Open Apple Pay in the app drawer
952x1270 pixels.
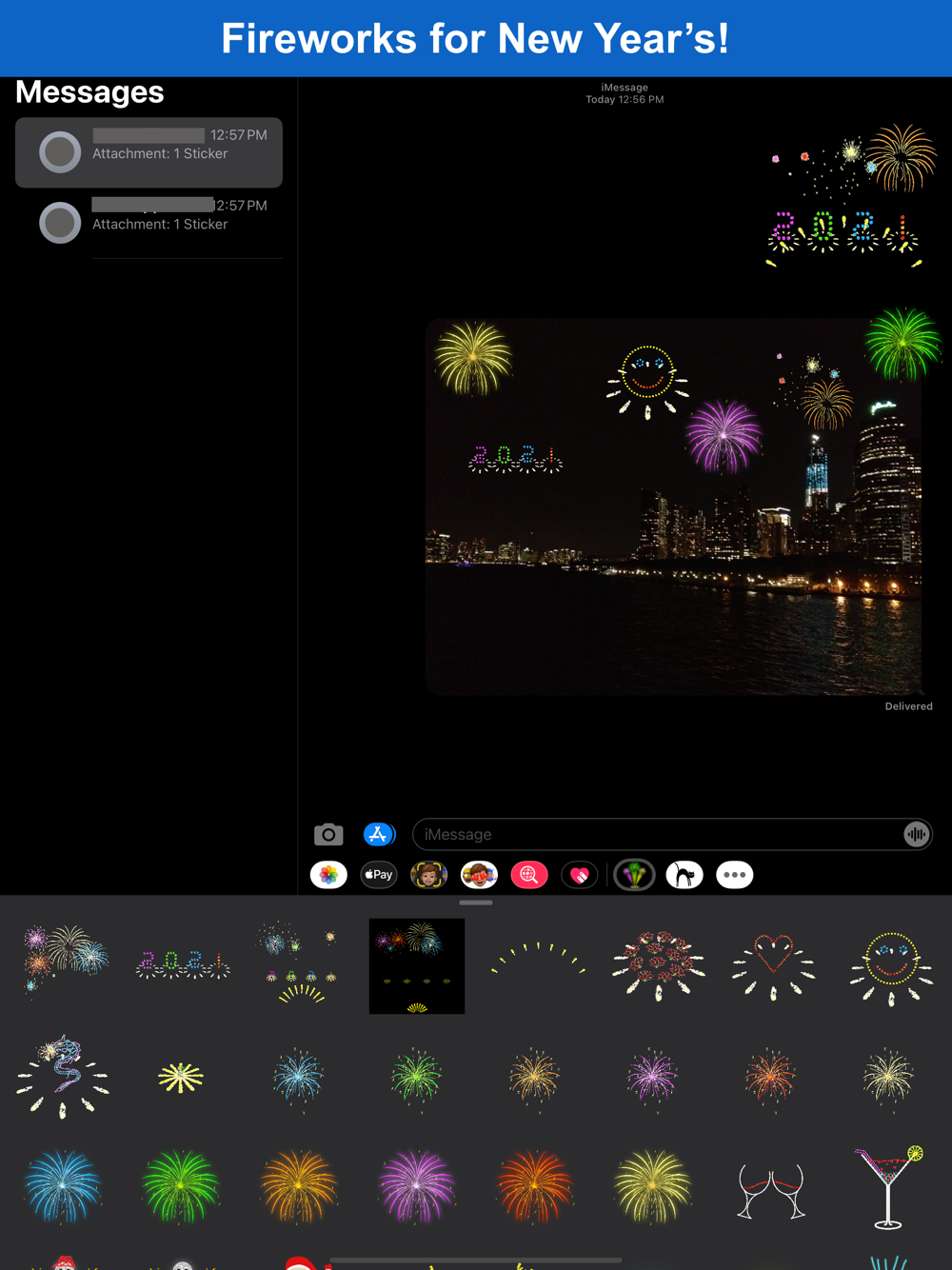[x=379, y=875]
